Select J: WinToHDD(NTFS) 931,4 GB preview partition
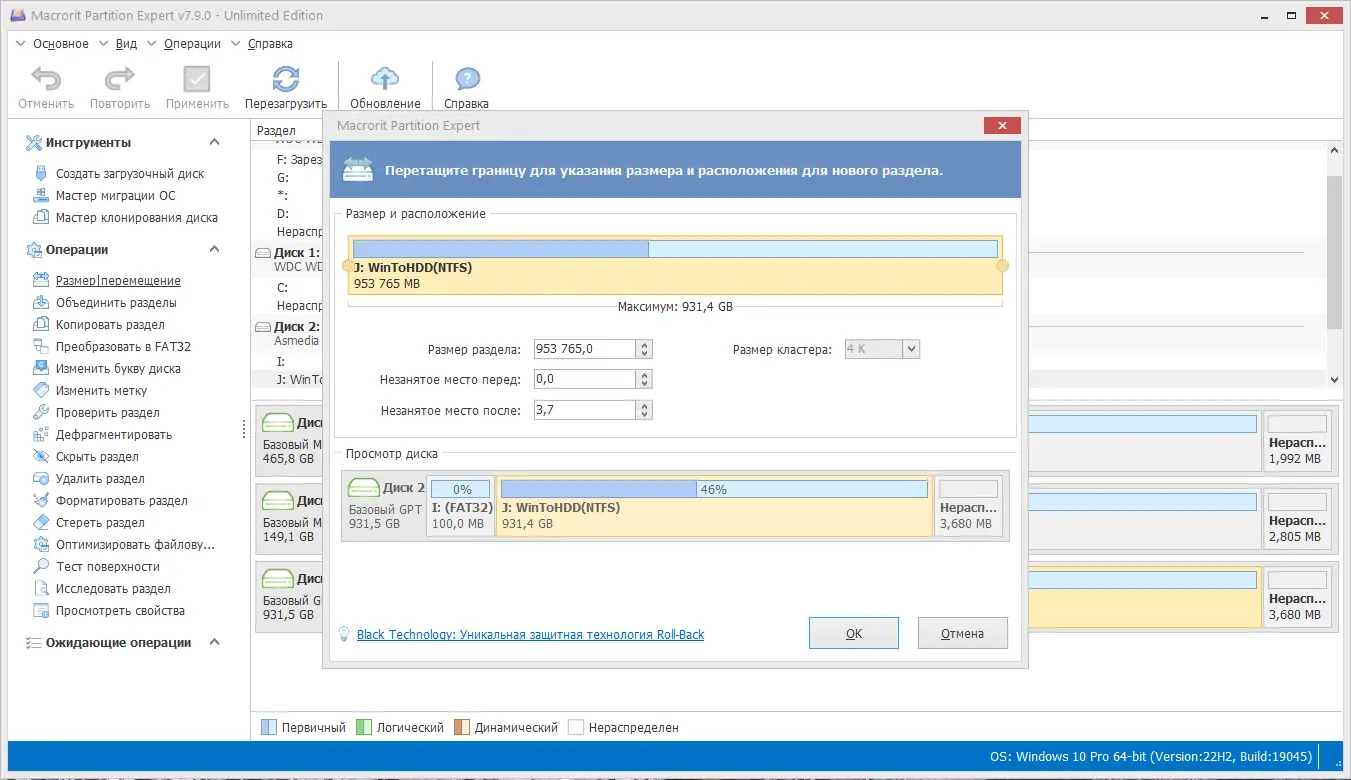Viewport: 1351px width, 780px height. coord(714,506)
